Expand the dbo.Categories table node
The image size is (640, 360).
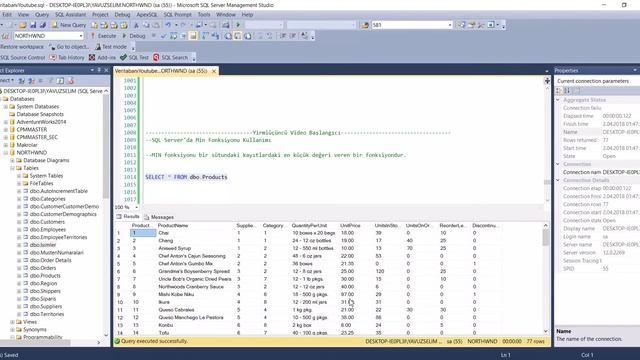(x=19, y=199)
